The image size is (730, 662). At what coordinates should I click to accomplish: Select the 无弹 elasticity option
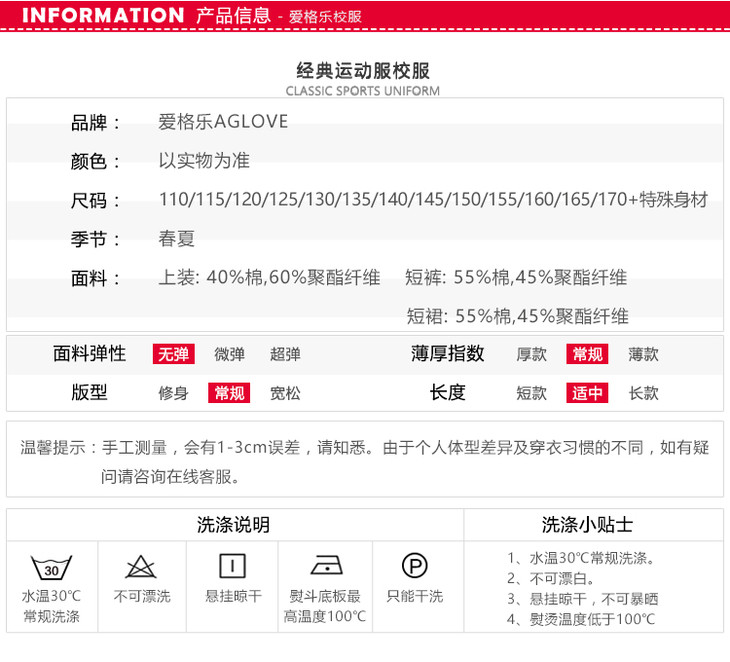point(173,354)
